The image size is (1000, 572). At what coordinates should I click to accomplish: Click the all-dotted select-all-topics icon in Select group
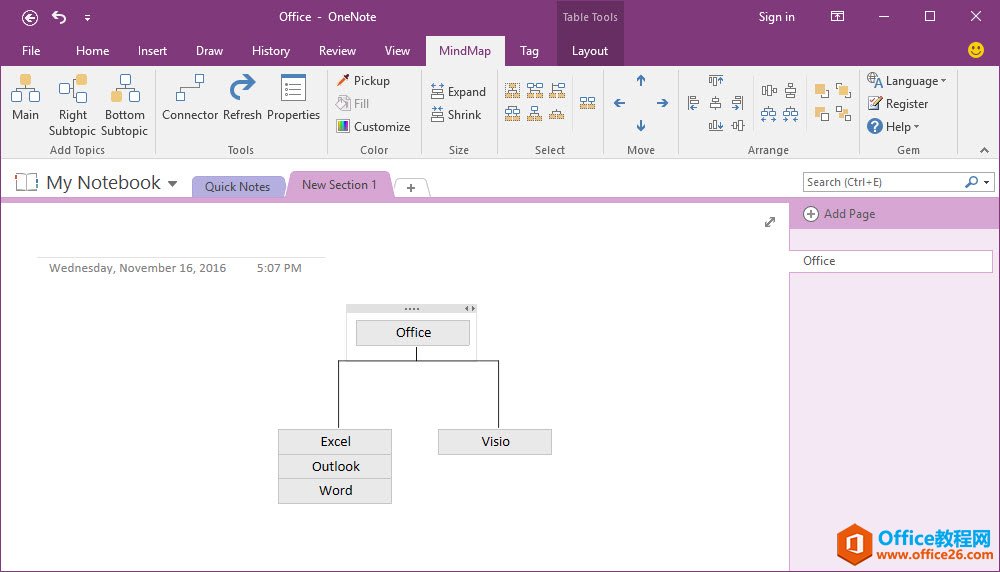(513, 90)
